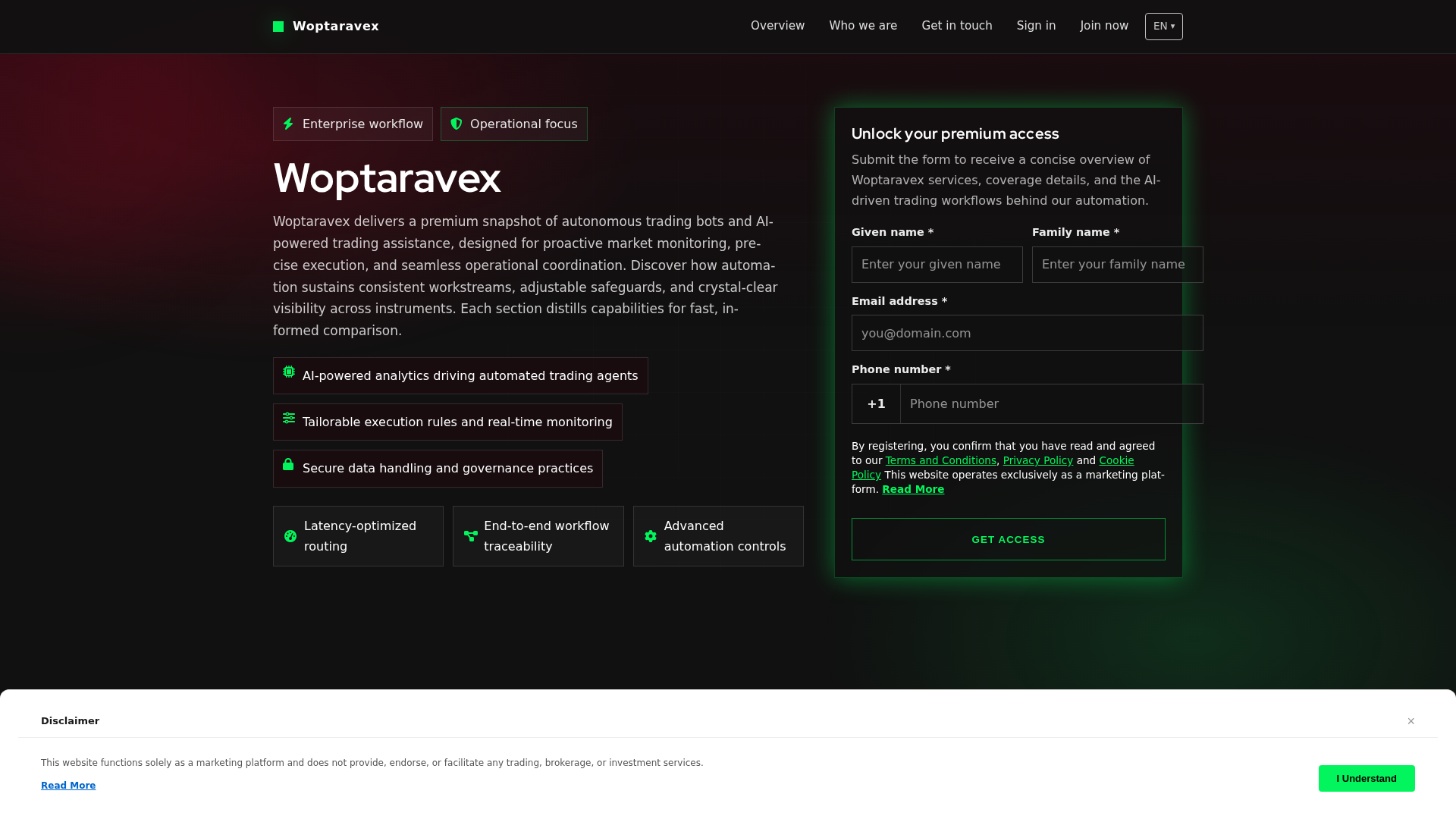Click the 'Phone number *' field label
1456x819 pixels.
[x=901, y=369]
